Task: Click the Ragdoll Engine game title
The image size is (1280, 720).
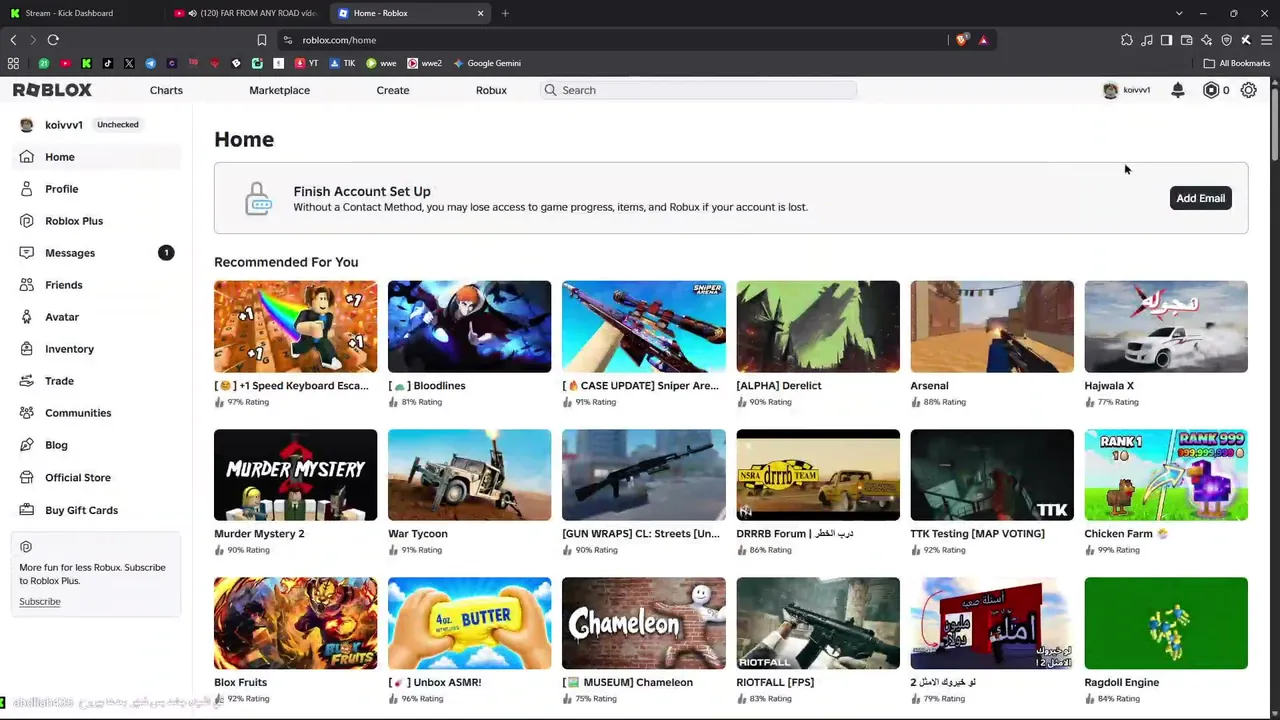Action: coord(1122,682)
